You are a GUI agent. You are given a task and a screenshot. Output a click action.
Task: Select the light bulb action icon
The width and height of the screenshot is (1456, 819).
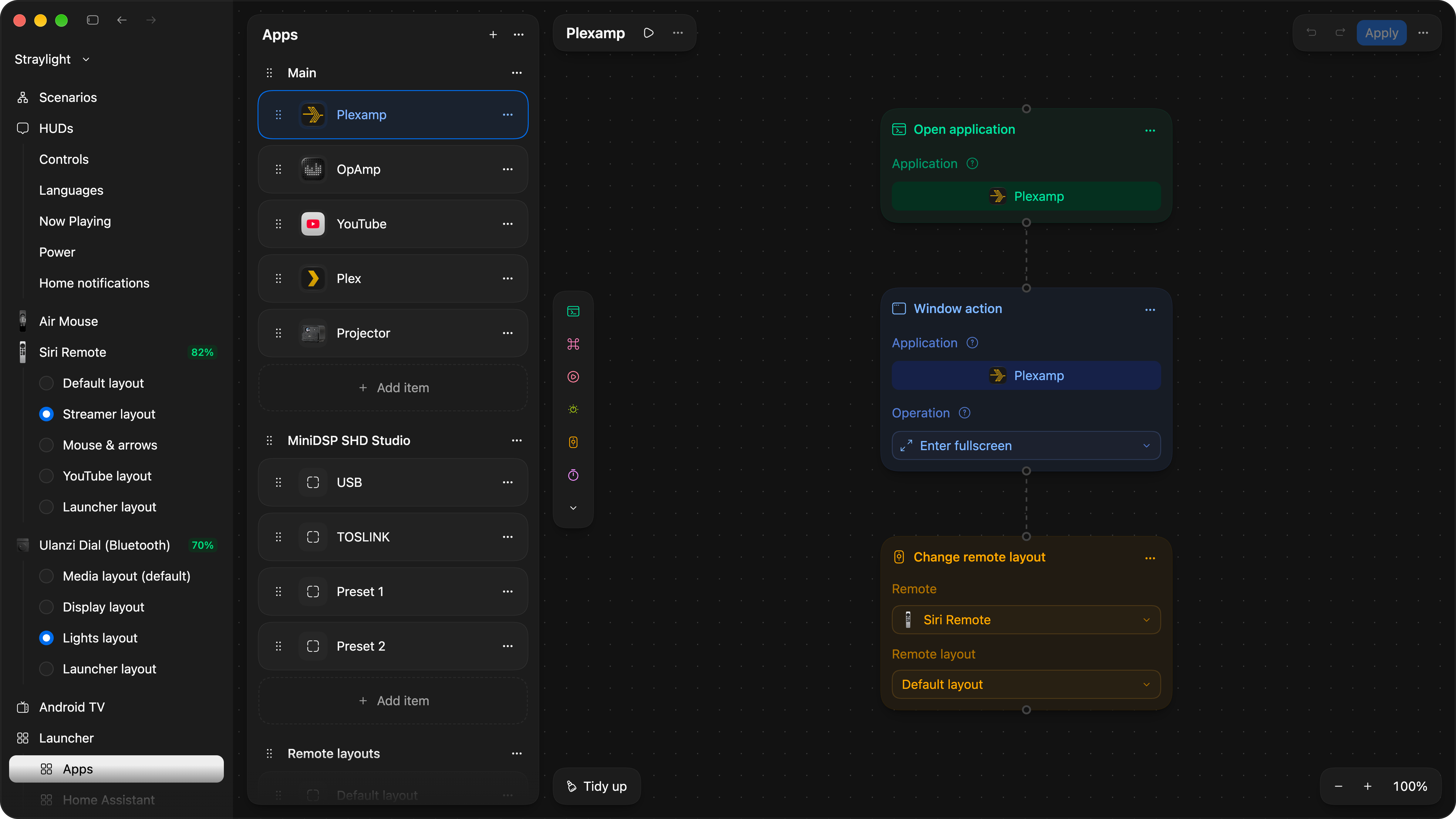[x=573, y=410]
